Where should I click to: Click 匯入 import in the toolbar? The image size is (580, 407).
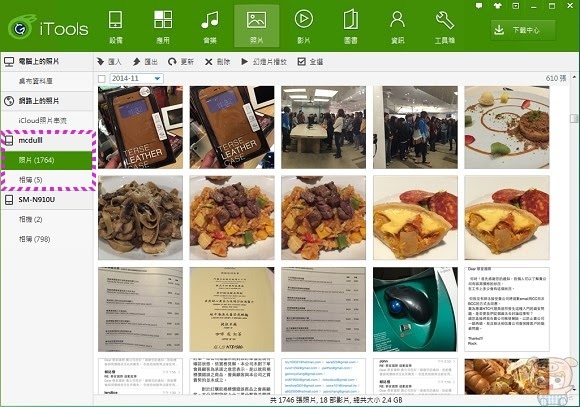[x=109, y=61]
